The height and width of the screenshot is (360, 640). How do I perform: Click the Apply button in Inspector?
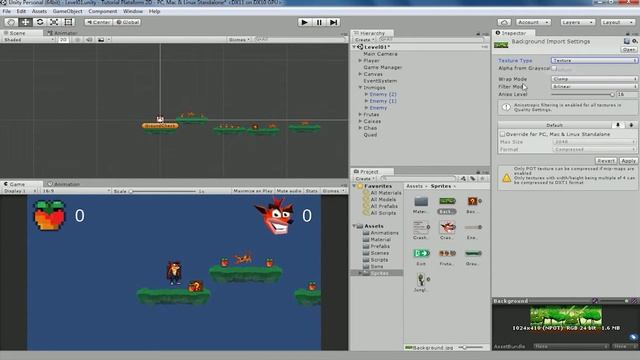coord(628,161)
